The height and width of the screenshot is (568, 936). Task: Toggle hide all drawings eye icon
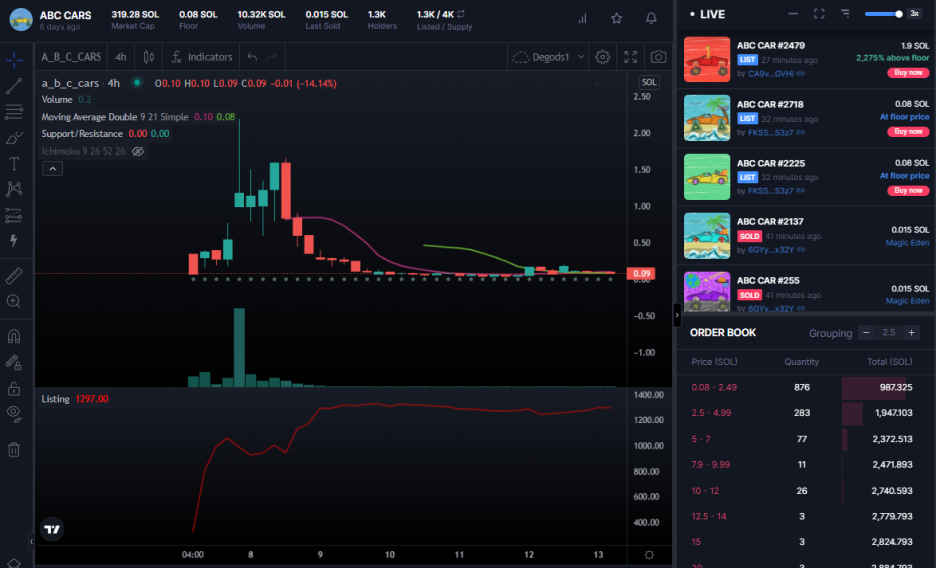14,413
